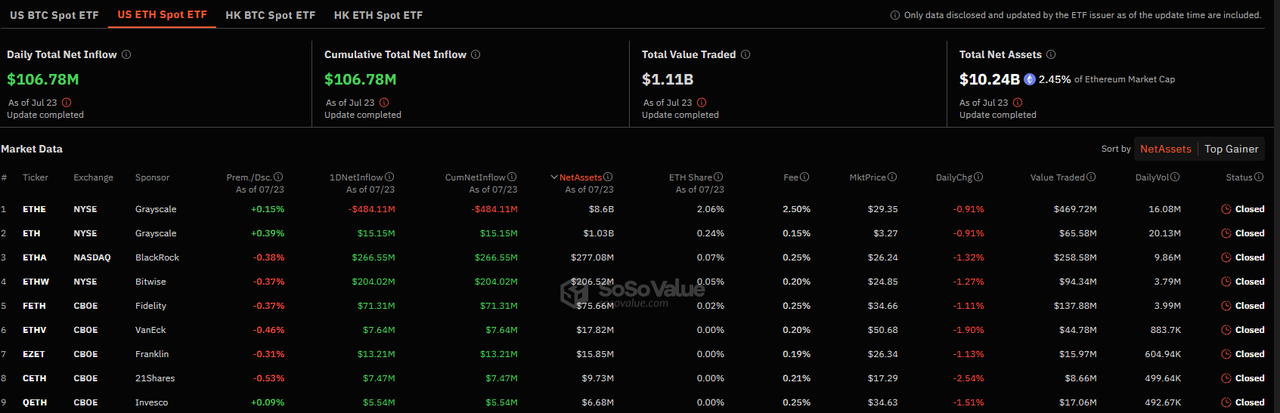
Task: Click info icon on DailyVol column header
Action: point(1176,177)
